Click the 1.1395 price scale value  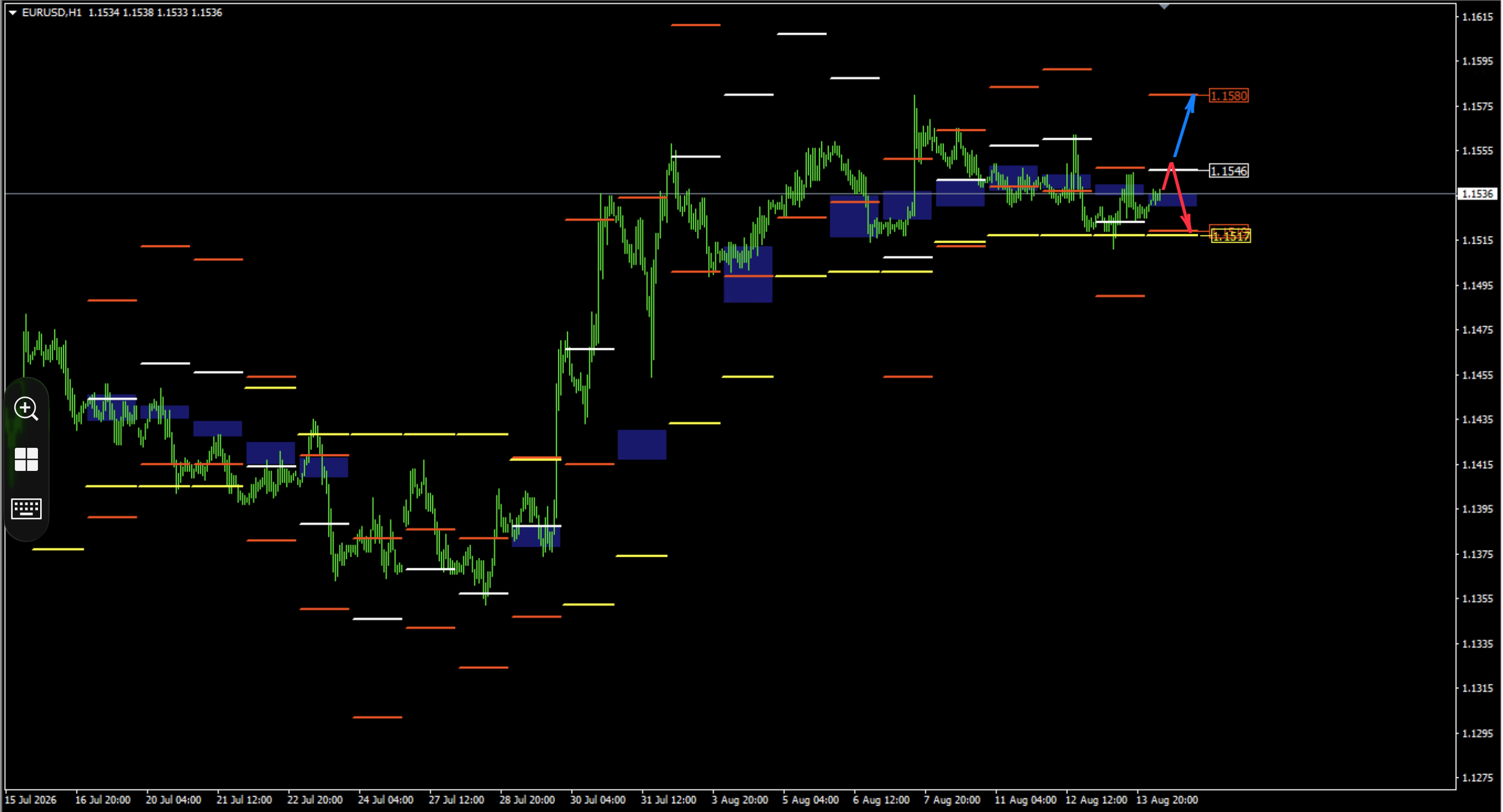(x=1477, y=509)
